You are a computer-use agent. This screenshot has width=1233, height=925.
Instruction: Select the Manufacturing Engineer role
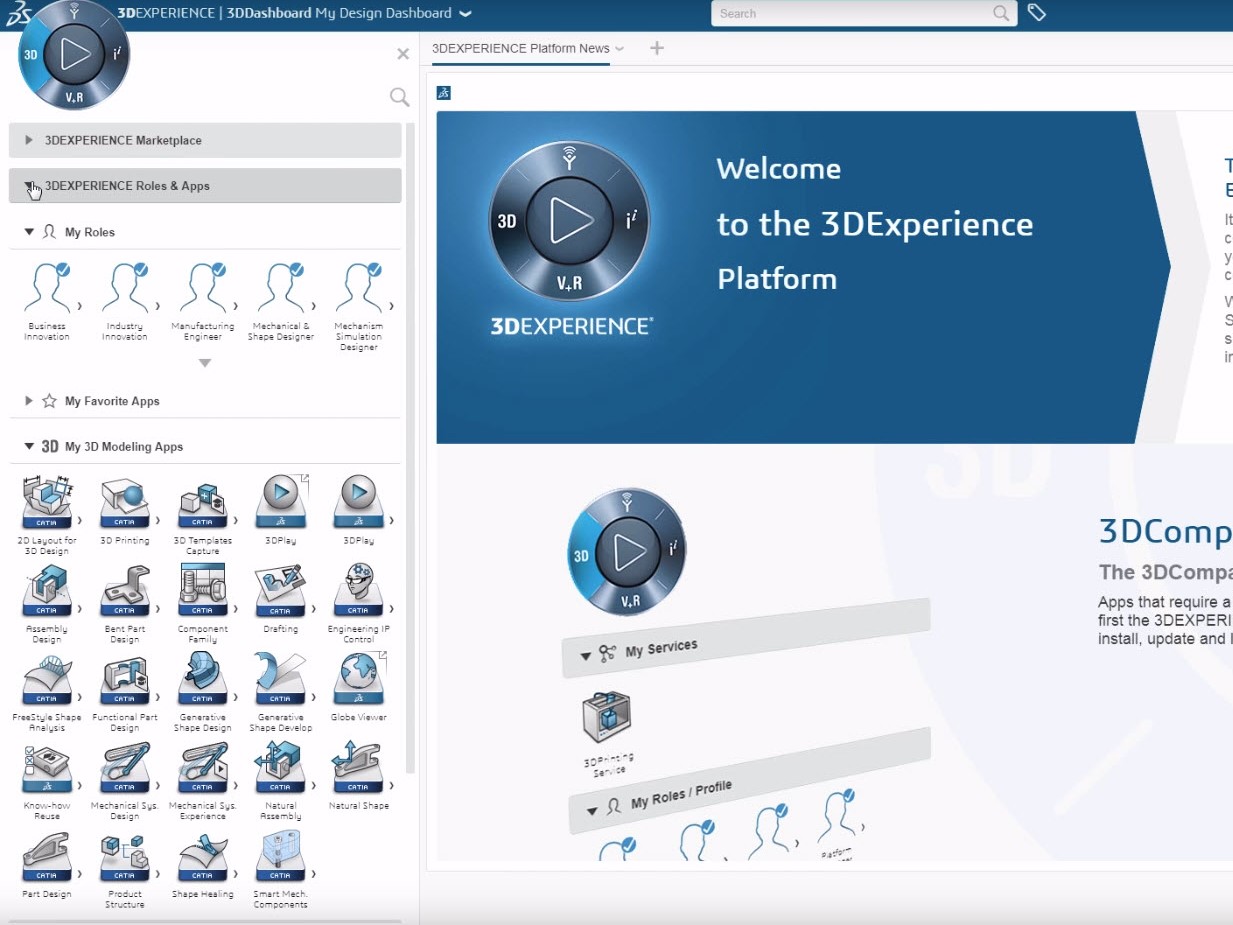[203, 290]
